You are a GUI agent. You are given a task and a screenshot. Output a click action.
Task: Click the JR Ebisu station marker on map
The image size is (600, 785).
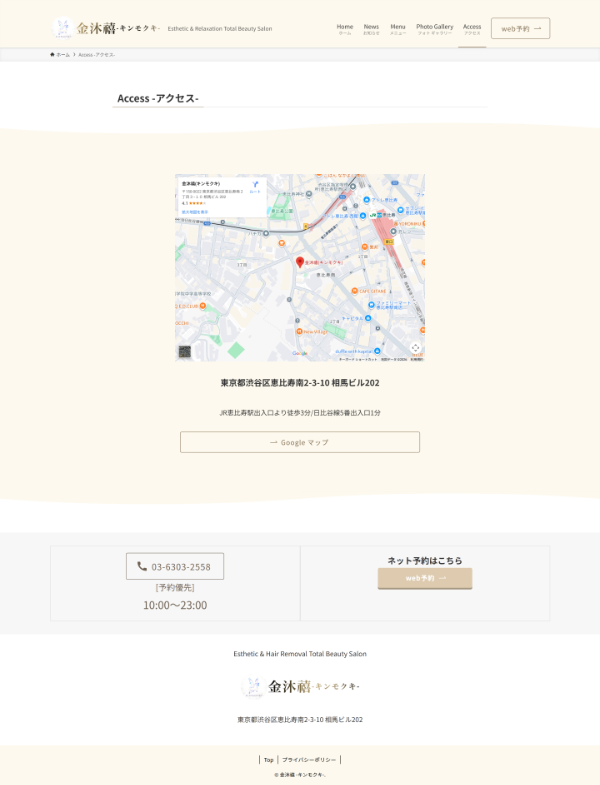pos(373,214)
